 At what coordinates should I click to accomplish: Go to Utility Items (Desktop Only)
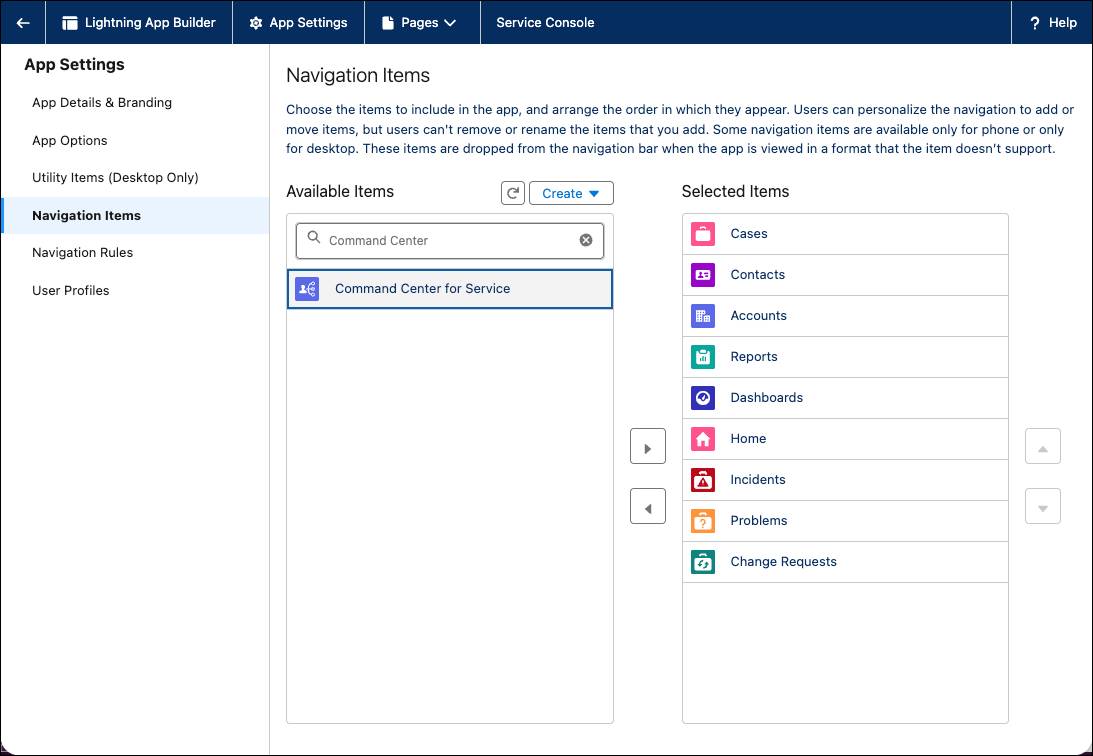point(115,178)
